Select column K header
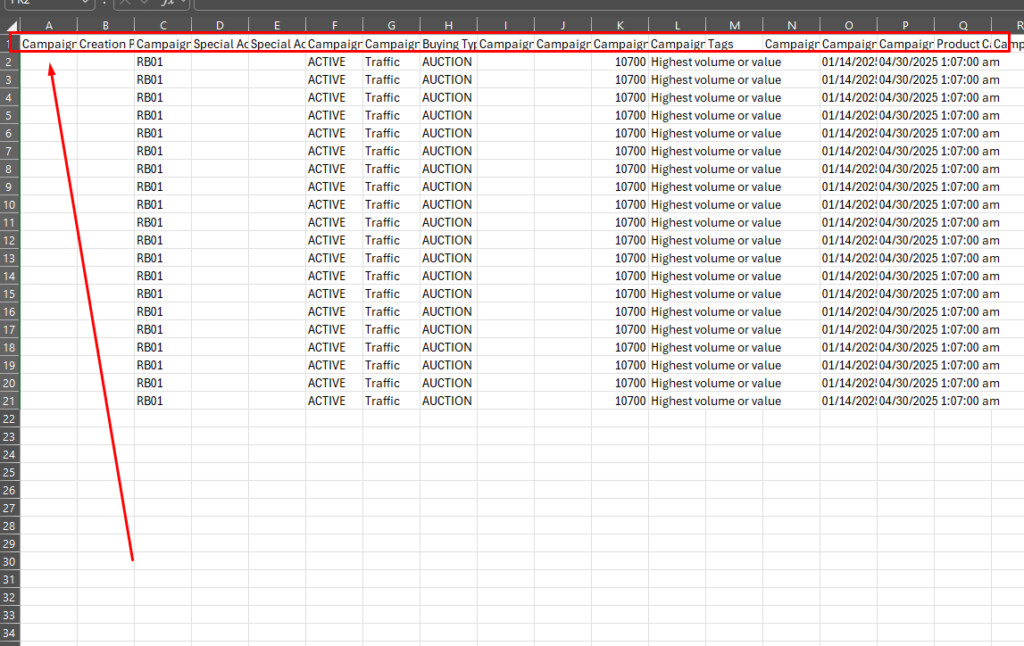 pos(619,24)
